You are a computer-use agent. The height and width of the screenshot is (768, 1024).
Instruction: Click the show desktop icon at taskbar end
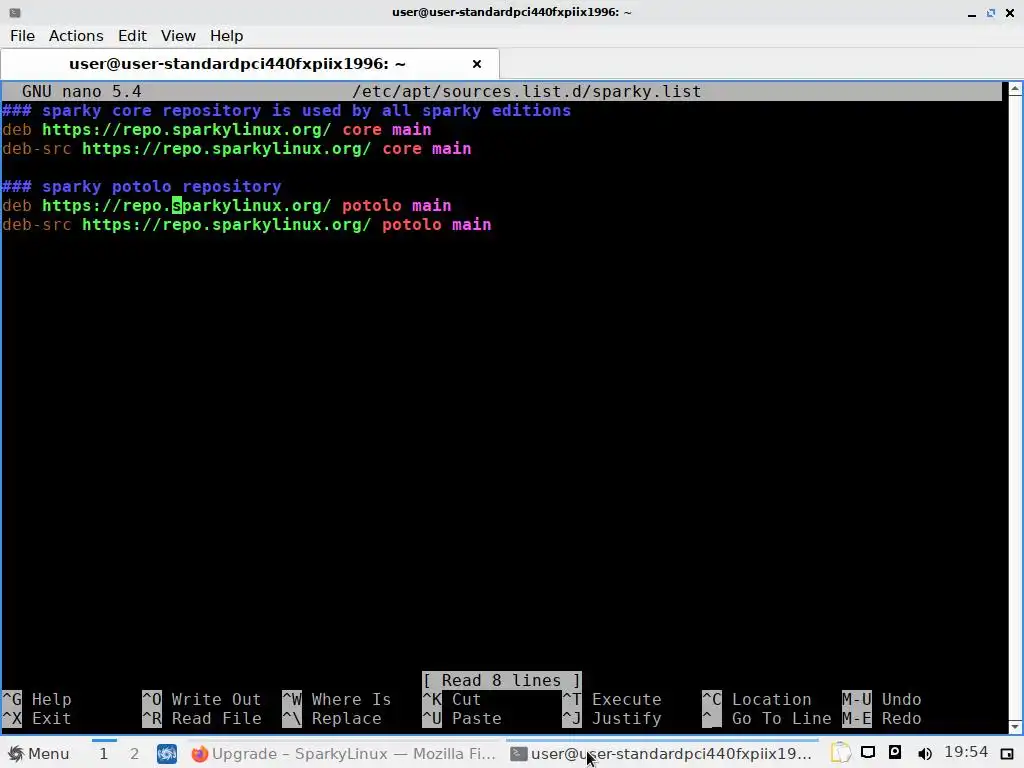tap(1007, 754)
